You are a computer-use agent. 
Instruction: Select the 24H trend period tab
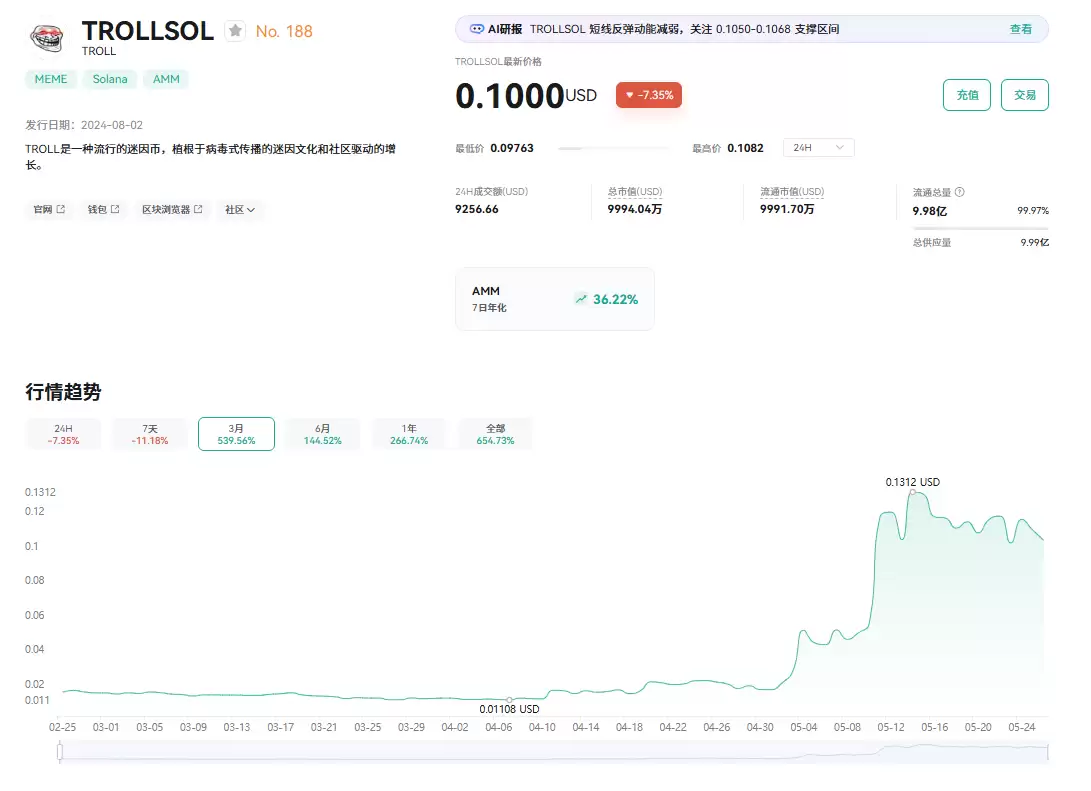(63, 434)
